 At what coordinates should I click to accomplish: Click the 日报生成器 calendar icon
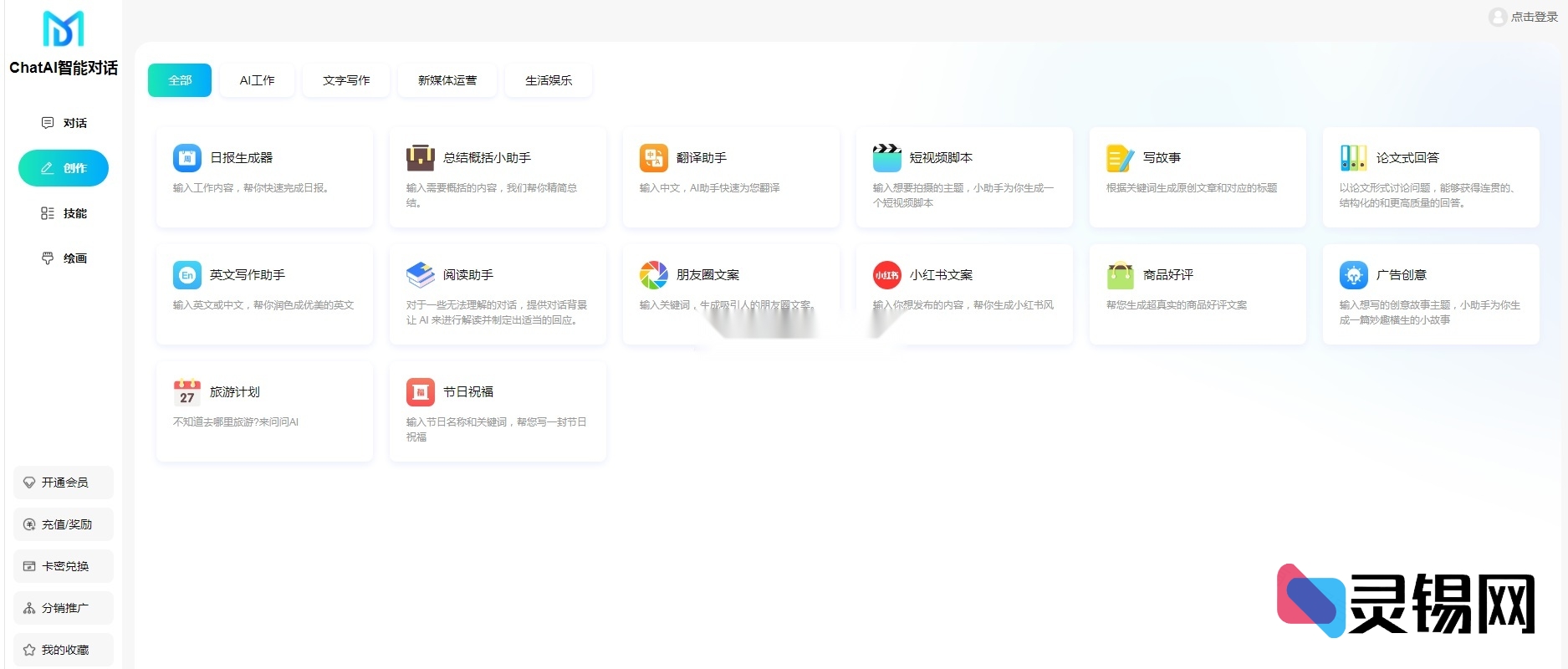click(x=187, y=157)
